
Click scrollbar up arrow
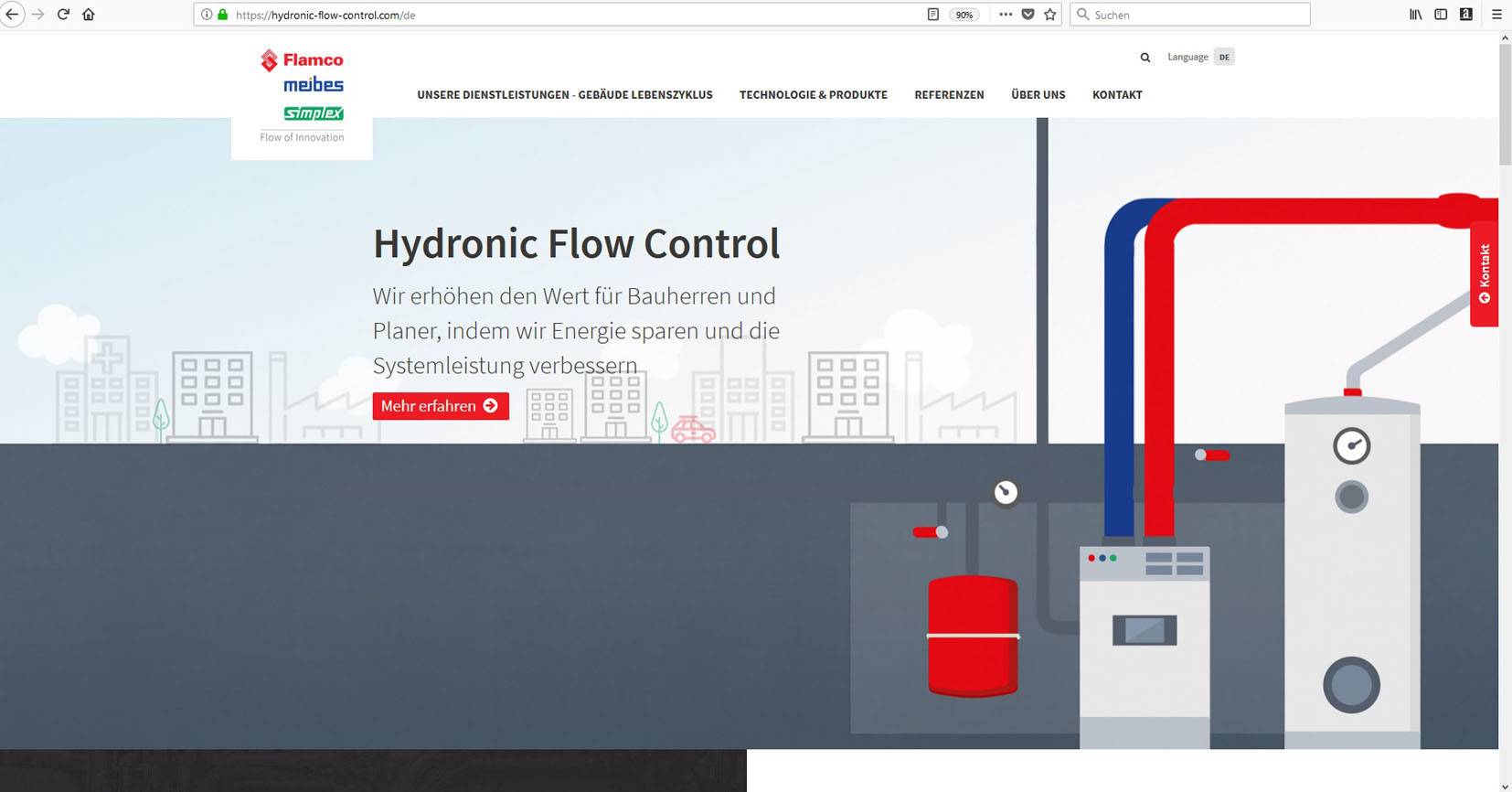click(x=1505, y=37)
